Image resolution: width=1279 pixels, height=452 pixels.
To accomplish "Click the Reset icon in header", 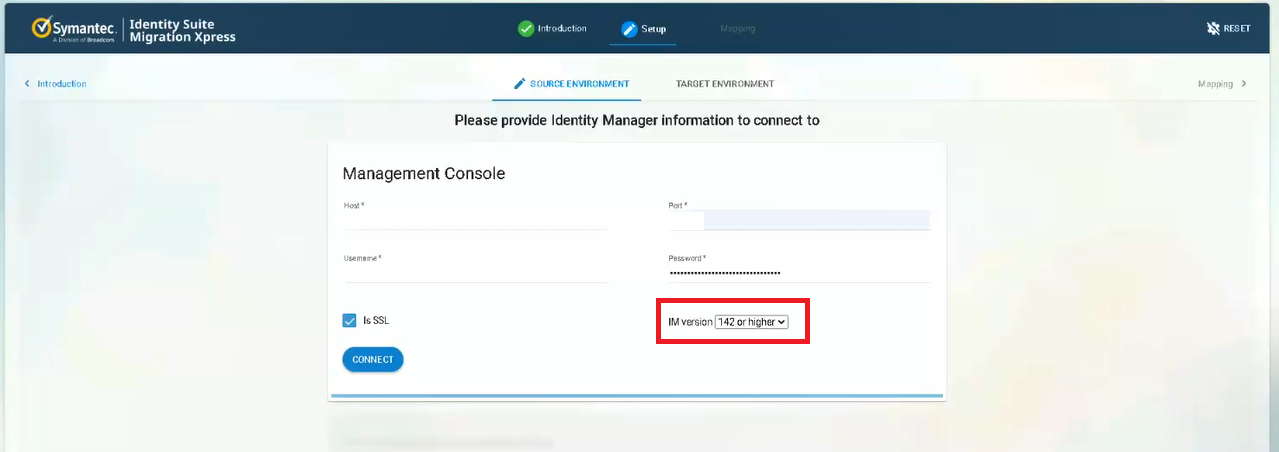I will click(x=1213, y=29).
